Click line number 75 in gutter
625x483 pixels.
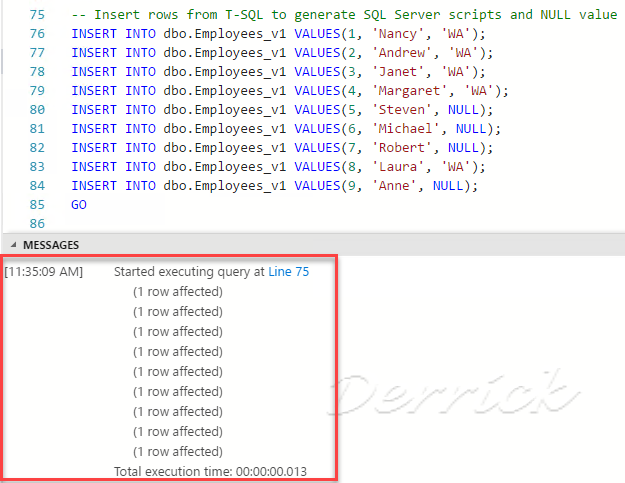37,15
